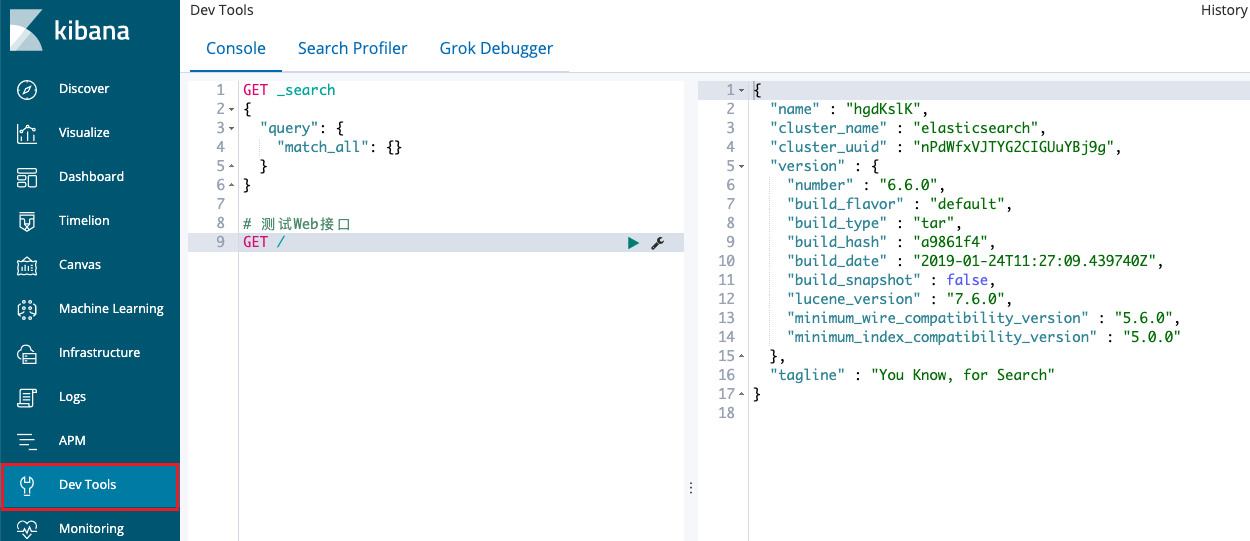Open Monitoring heartbeat icon
This screenshot has height=541, width=1250.
coord(27,529)
